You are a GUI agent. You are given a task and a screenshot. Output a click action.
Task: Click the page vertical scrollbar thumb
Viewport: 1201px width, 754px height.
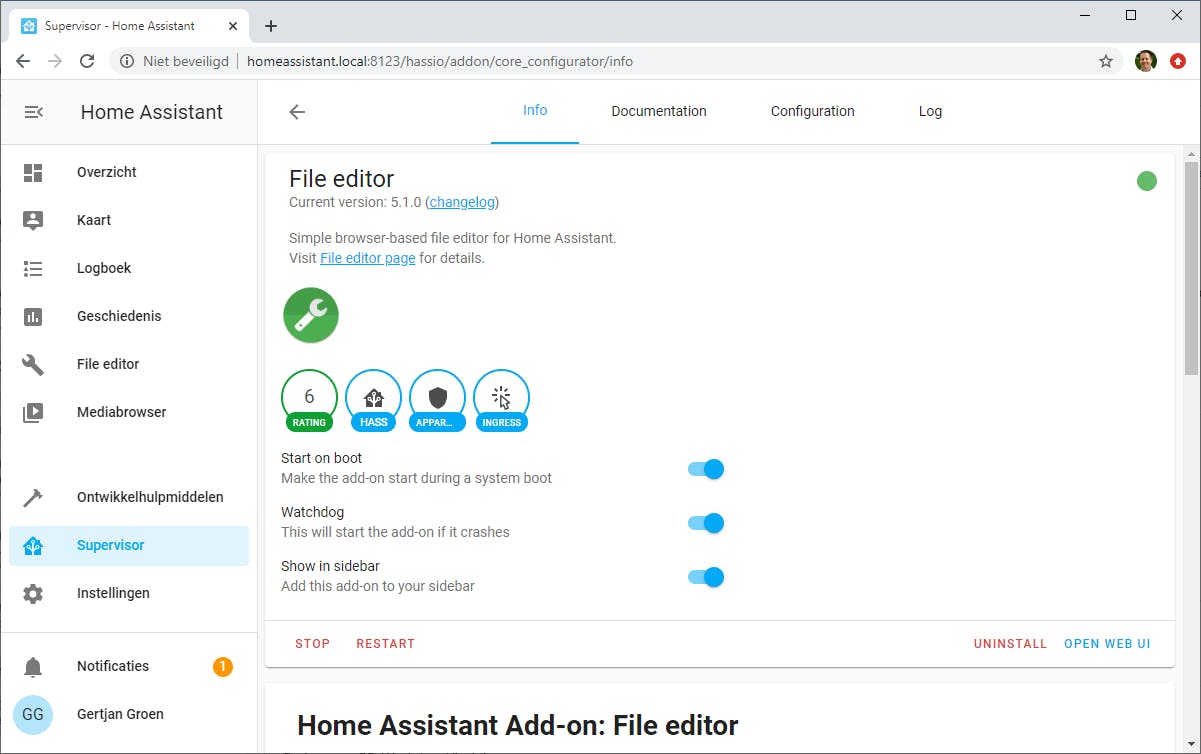pyautogui.click(x=1191, y=267)
